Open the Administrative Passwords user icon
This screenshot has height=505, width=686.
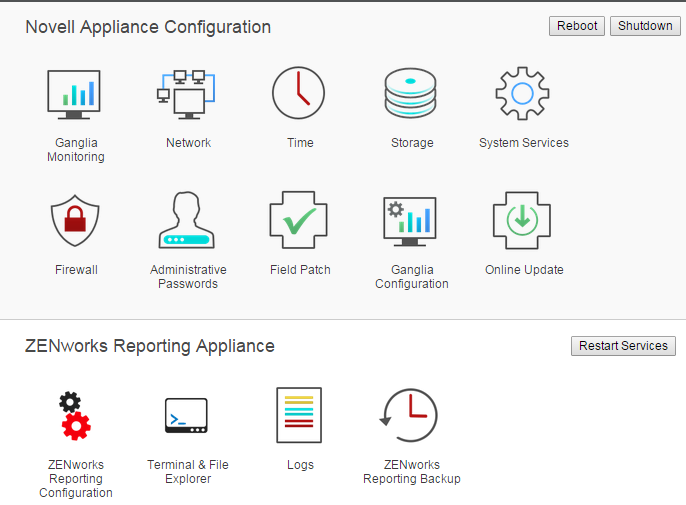coord(186,220)
